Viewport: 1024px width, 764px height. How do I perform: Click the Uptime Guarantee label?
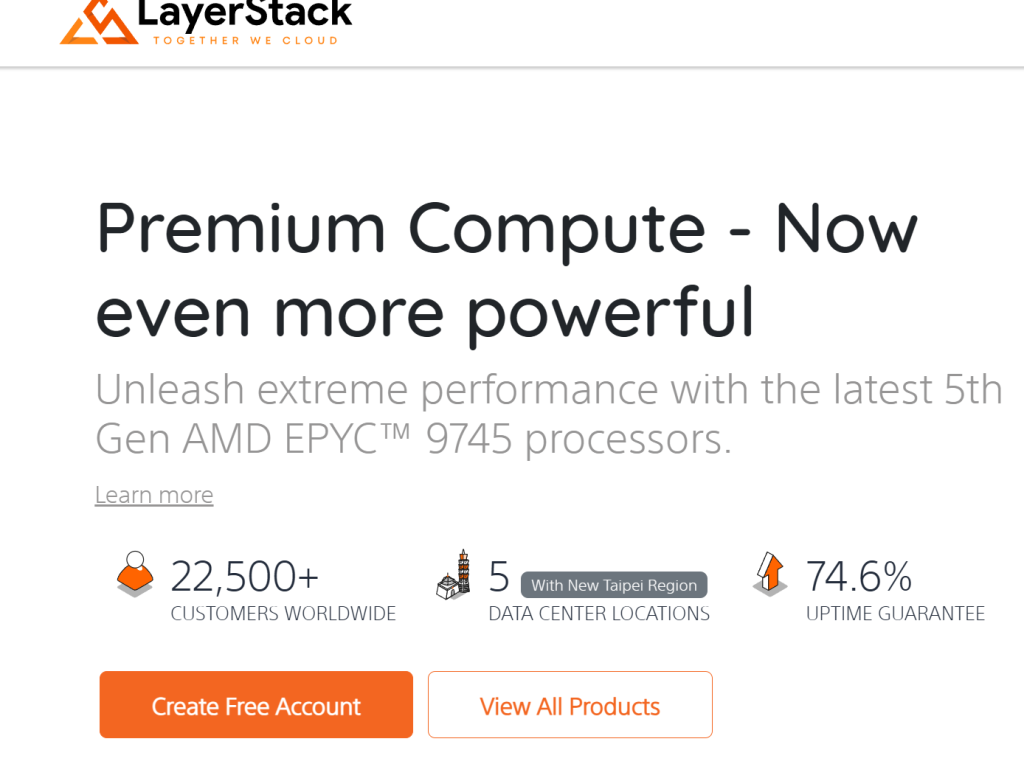tap(895, 614)
